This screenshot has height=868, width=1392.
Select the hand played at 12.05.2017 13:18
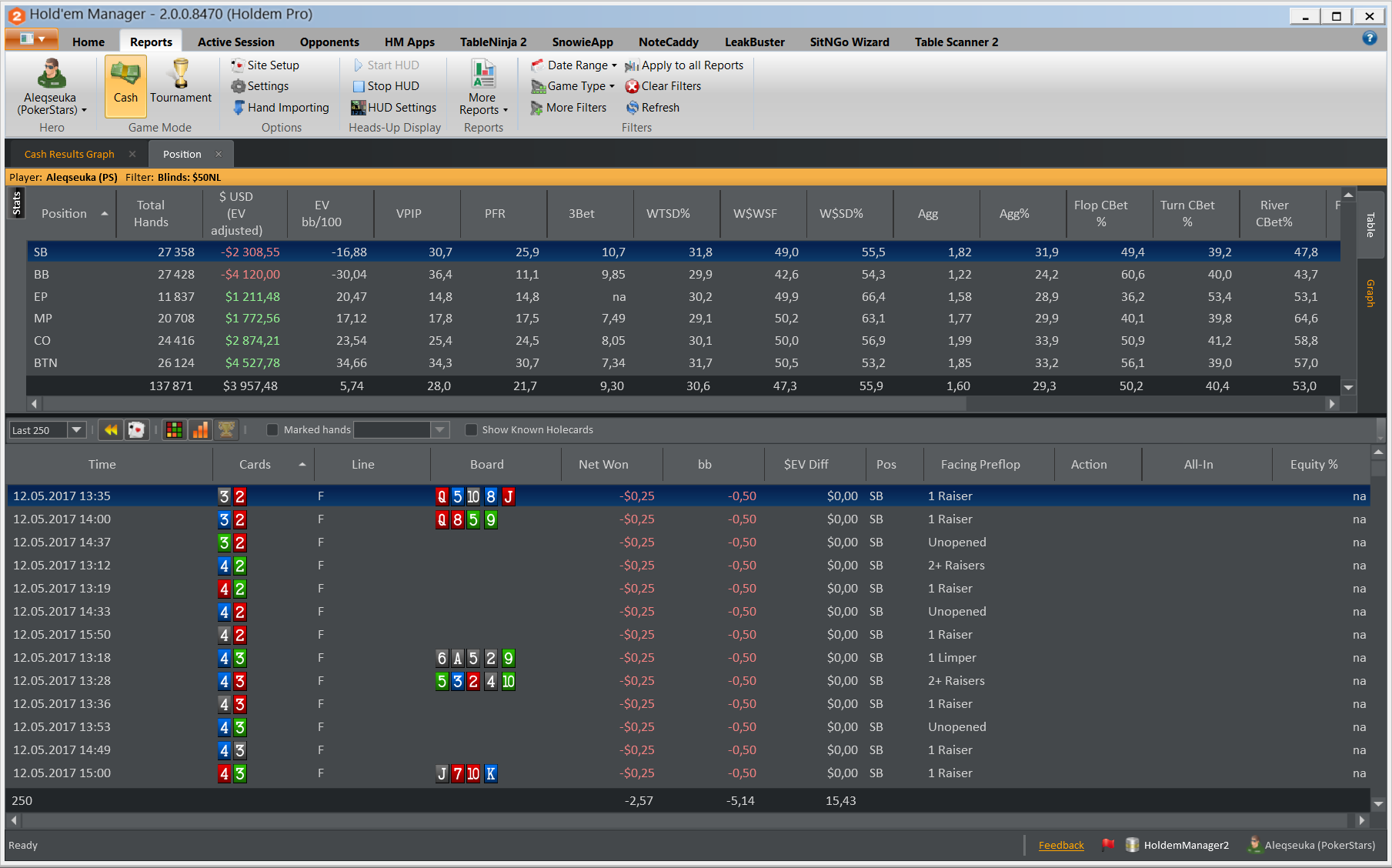689,658
